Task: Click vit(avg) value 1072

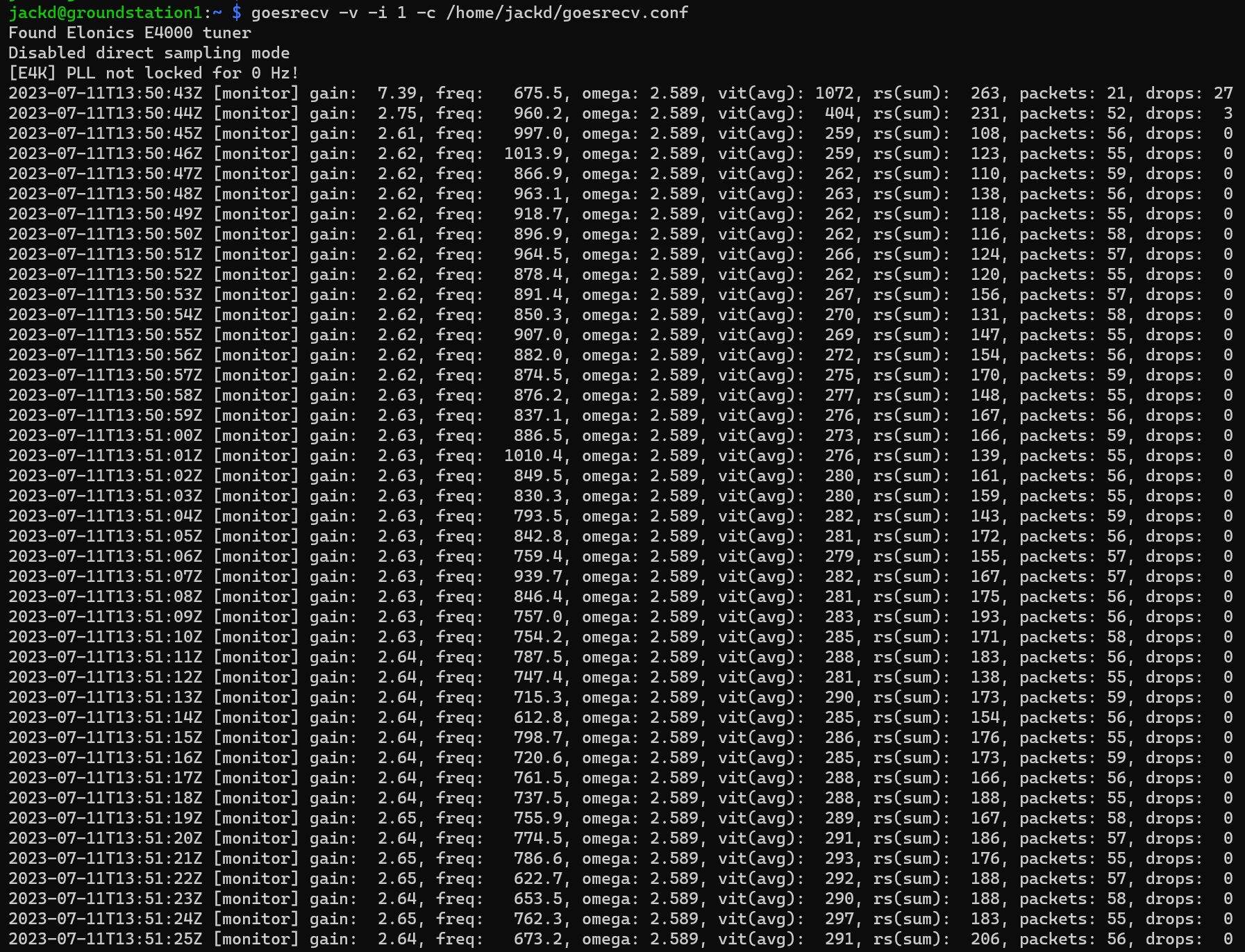Action: 835,93
